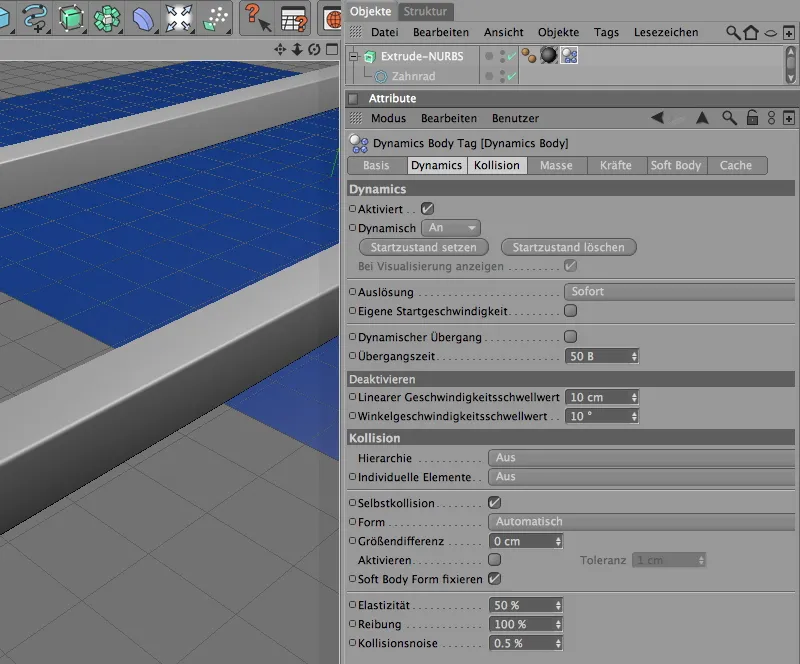Open the particle emitter icon
This screenshot has height=664, width=800.
(x=215, y=17)
